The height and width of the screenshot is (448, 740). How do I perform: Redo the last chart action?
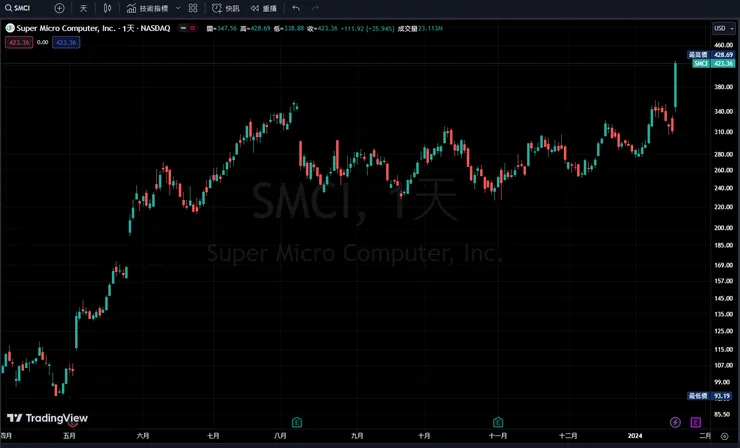click(x=315, y=8)
